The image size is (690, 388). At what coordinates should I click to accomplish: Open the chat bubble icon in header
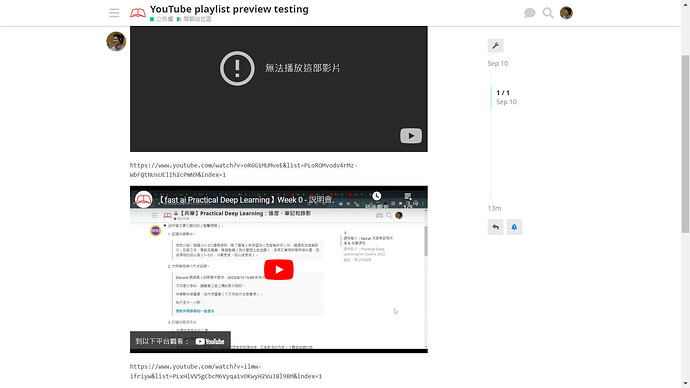click(x=530, y=13)
